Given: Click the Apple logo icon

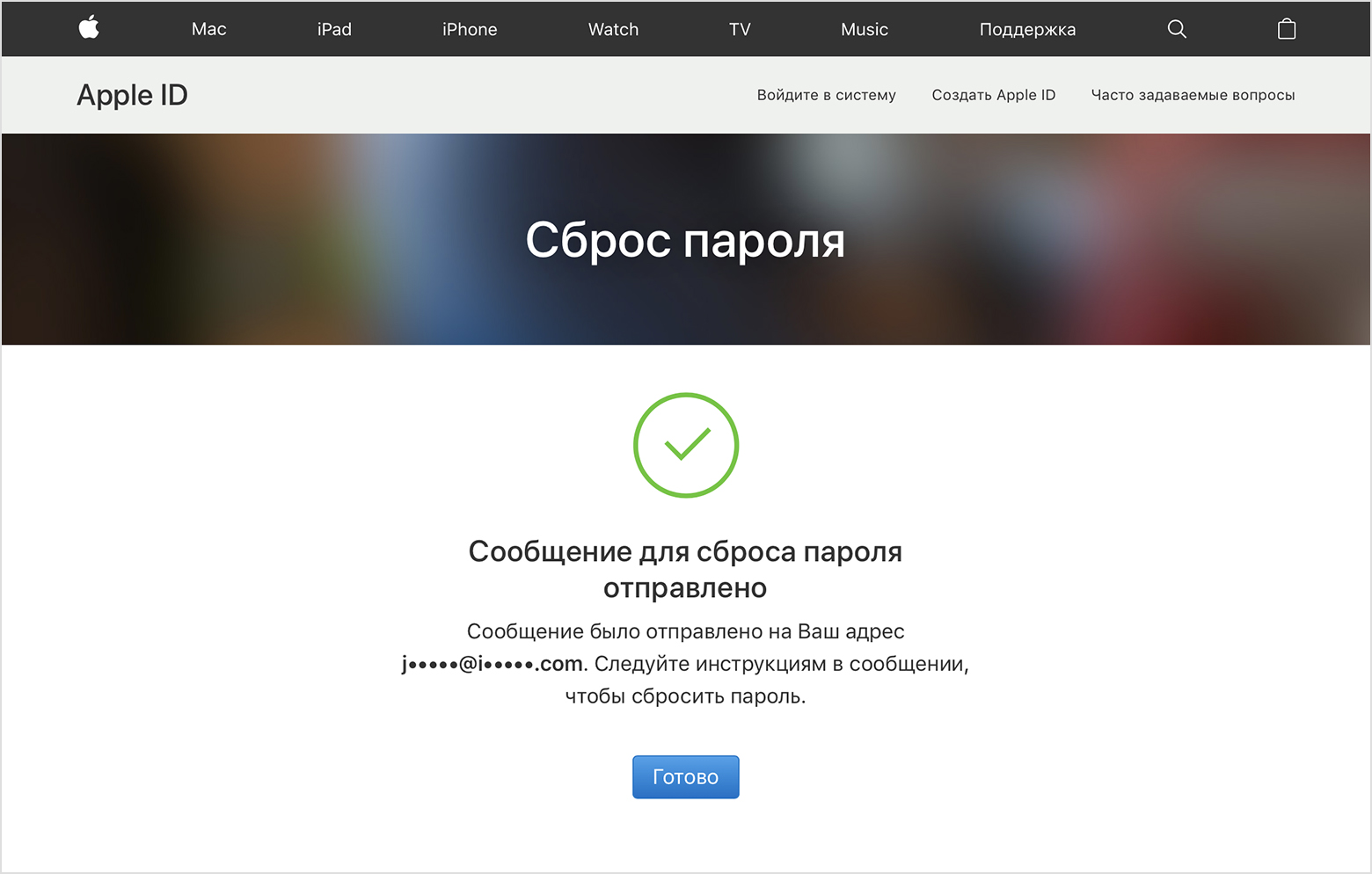Looking at the screenshot, I should (x=89, y=28).
